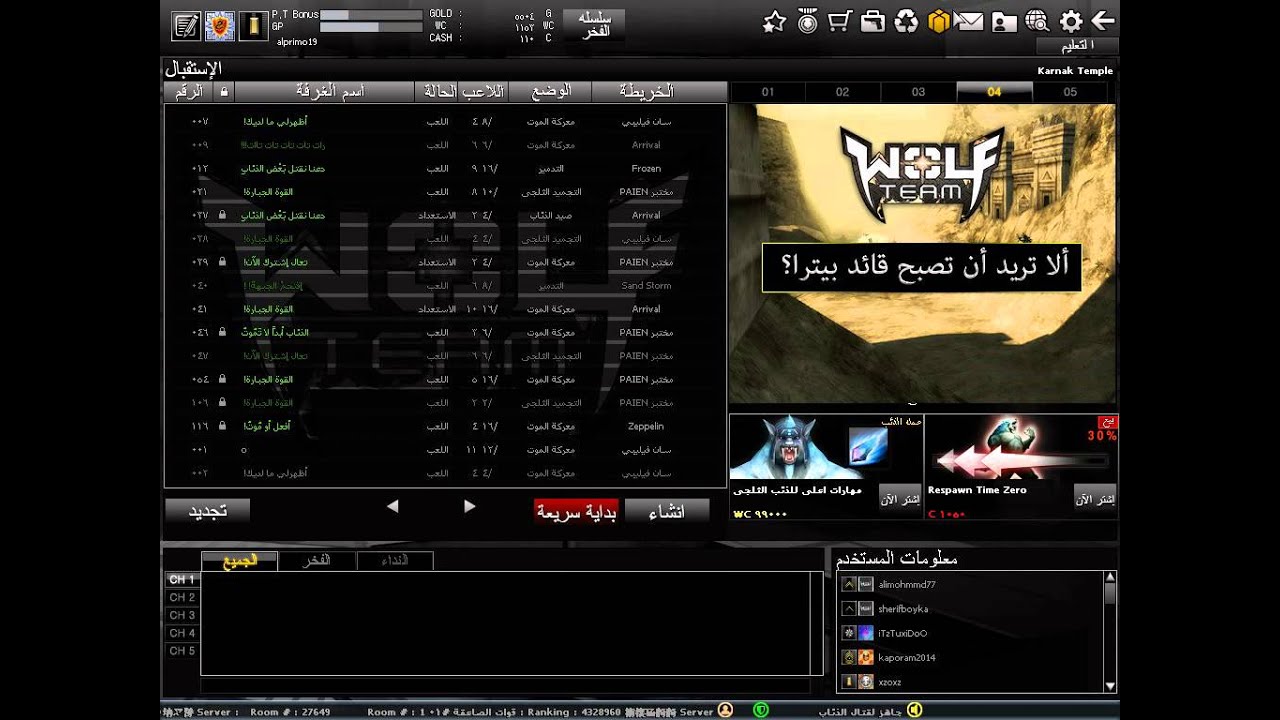1280x720 pixels.
Task: Click the back arrow icon
Action: coord(1103,21)
